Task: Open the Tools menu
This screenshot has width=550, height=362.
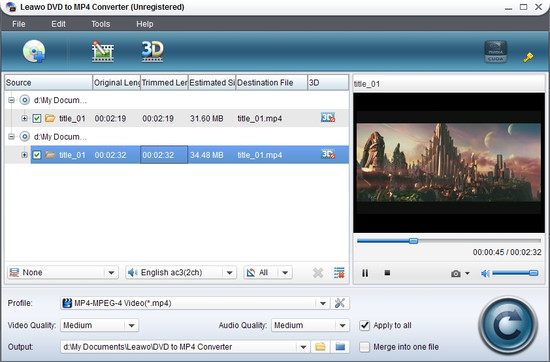Action: [x=101, y=24]
